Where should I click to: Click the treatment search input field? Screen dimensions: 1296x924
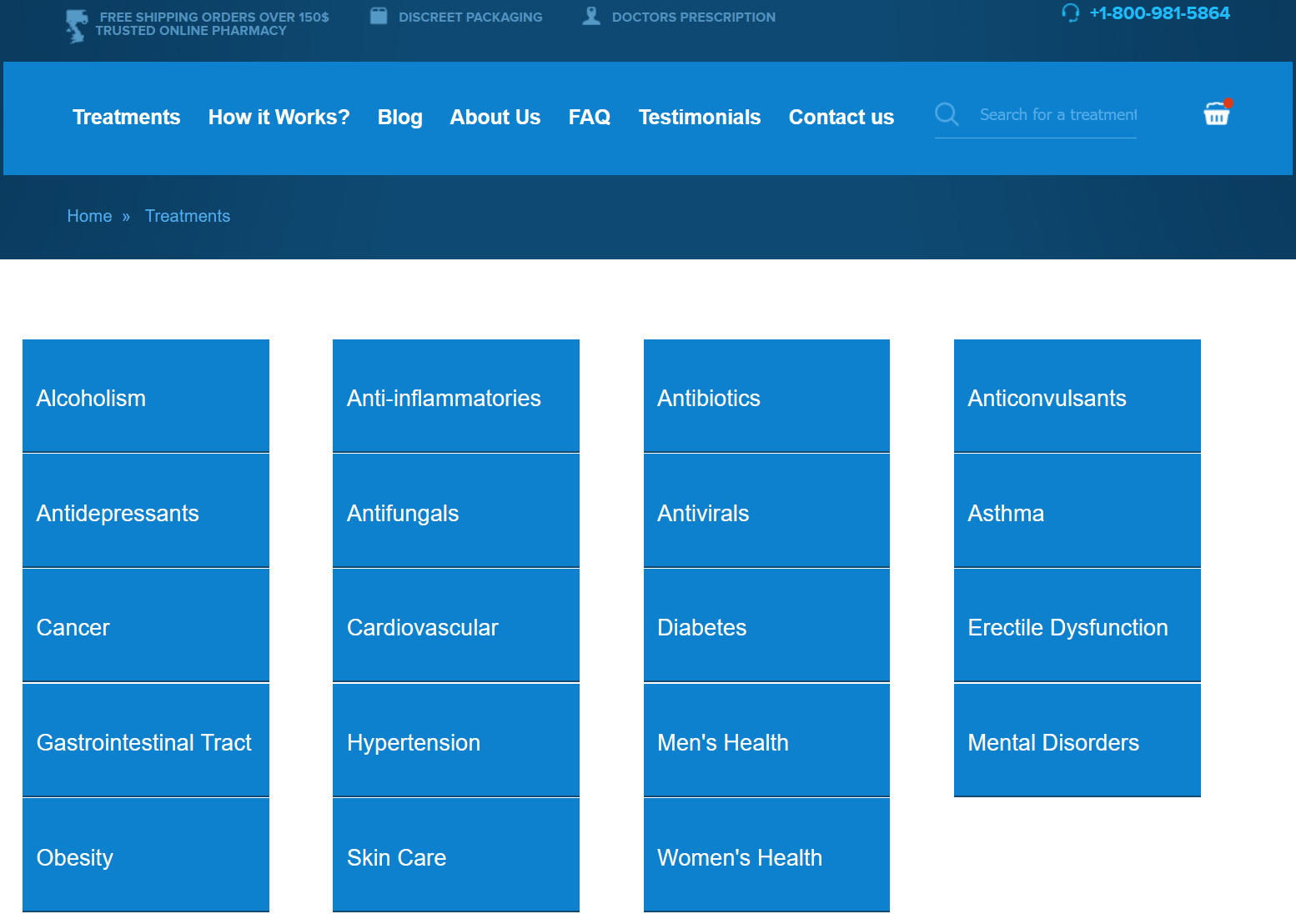[x=1056, y=114]
